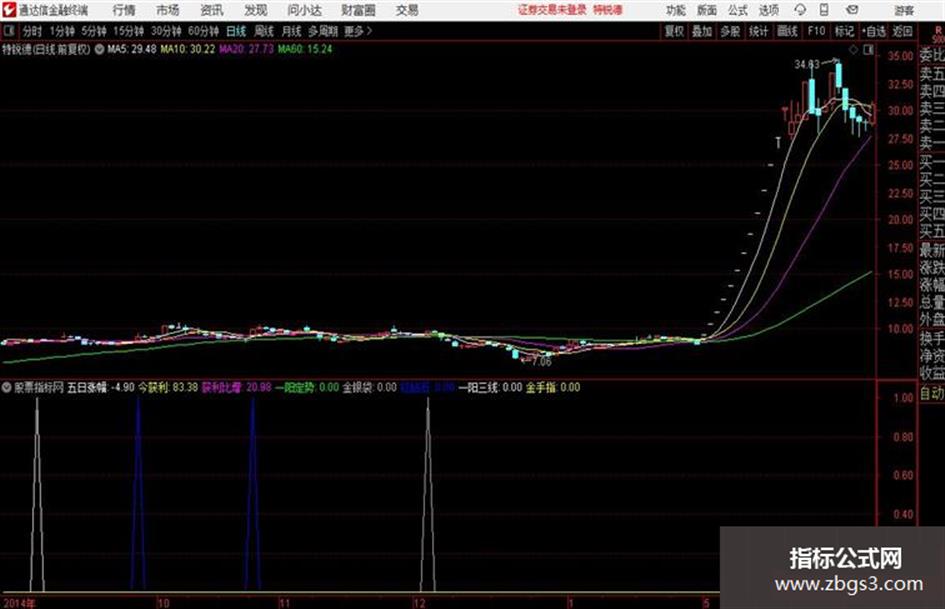
Task: Click the chart panel layout icon
Action: point(868,50)
